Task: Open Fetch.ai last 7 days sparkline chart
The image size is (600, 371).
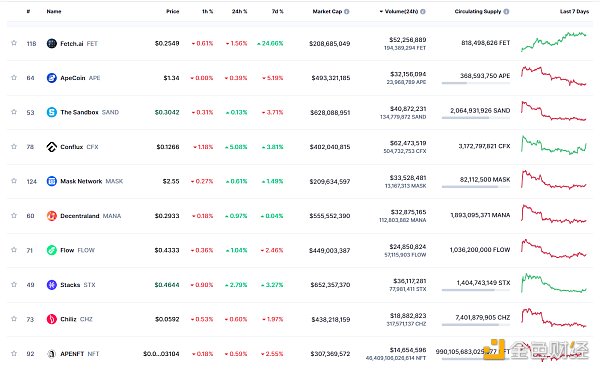Action: pyautogui.click(x=554, y=42)
